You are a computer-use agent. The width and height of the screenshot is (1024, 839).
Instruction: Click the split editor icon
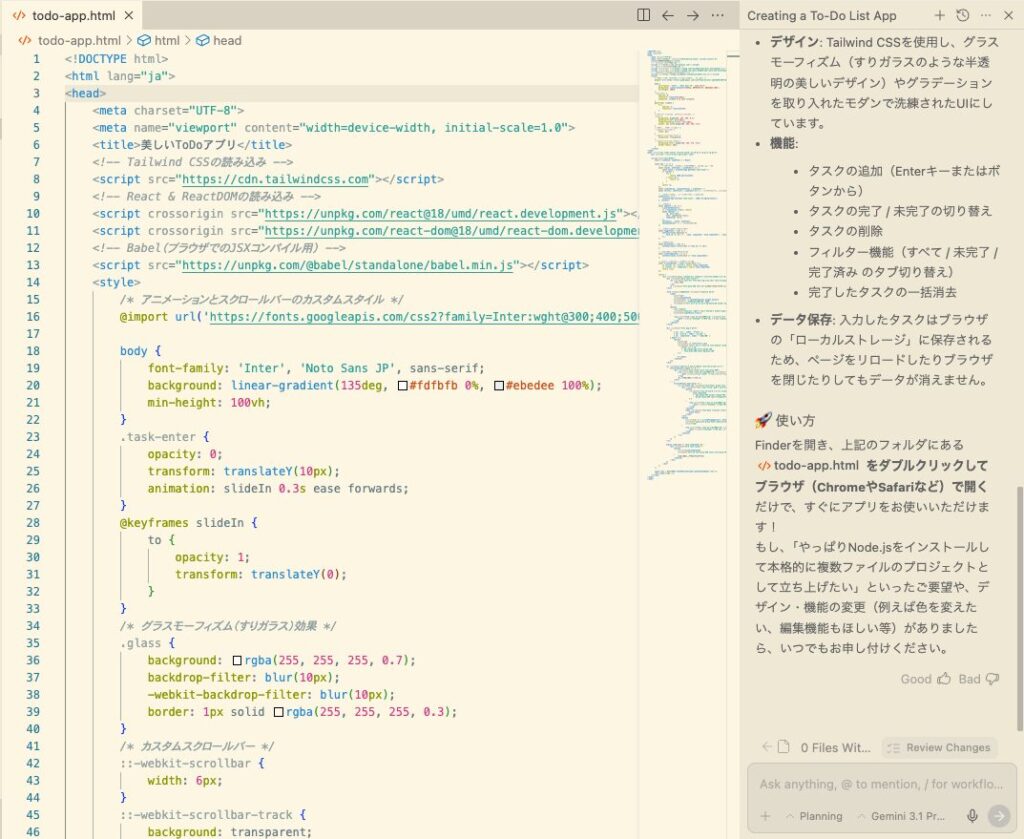point(643,15)
